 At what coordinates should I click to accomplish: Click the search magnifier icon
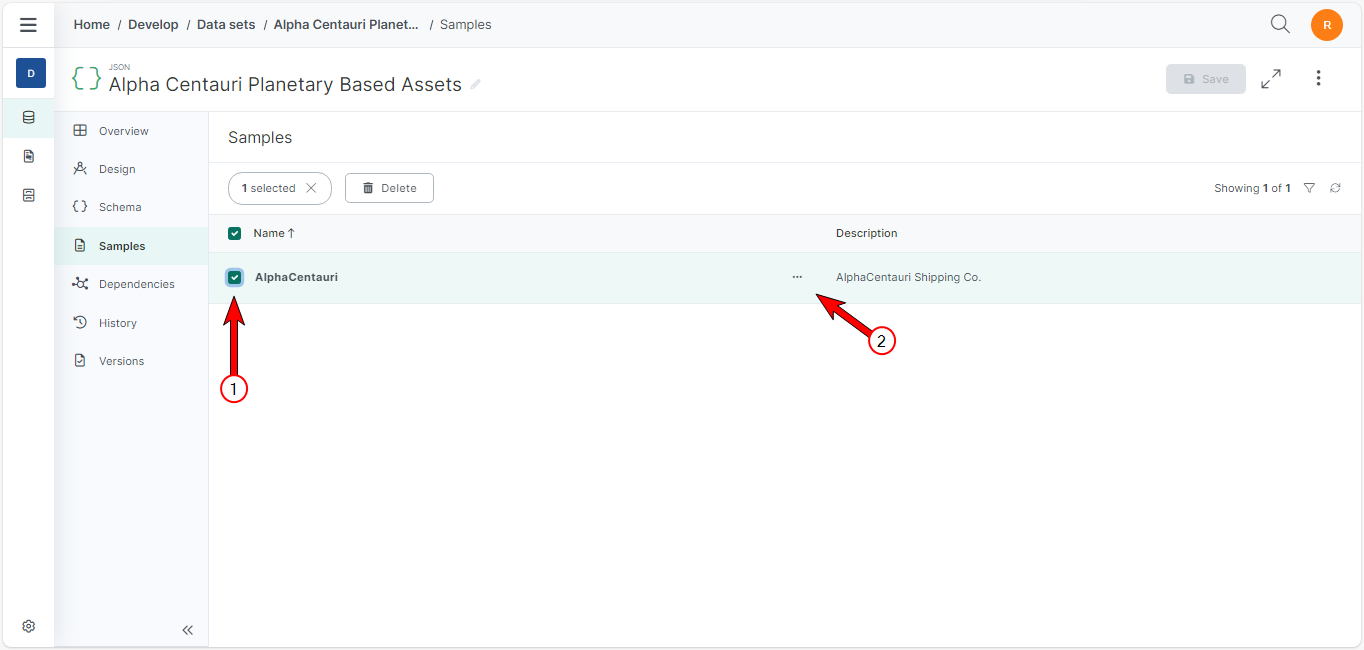coord(1280,24)
